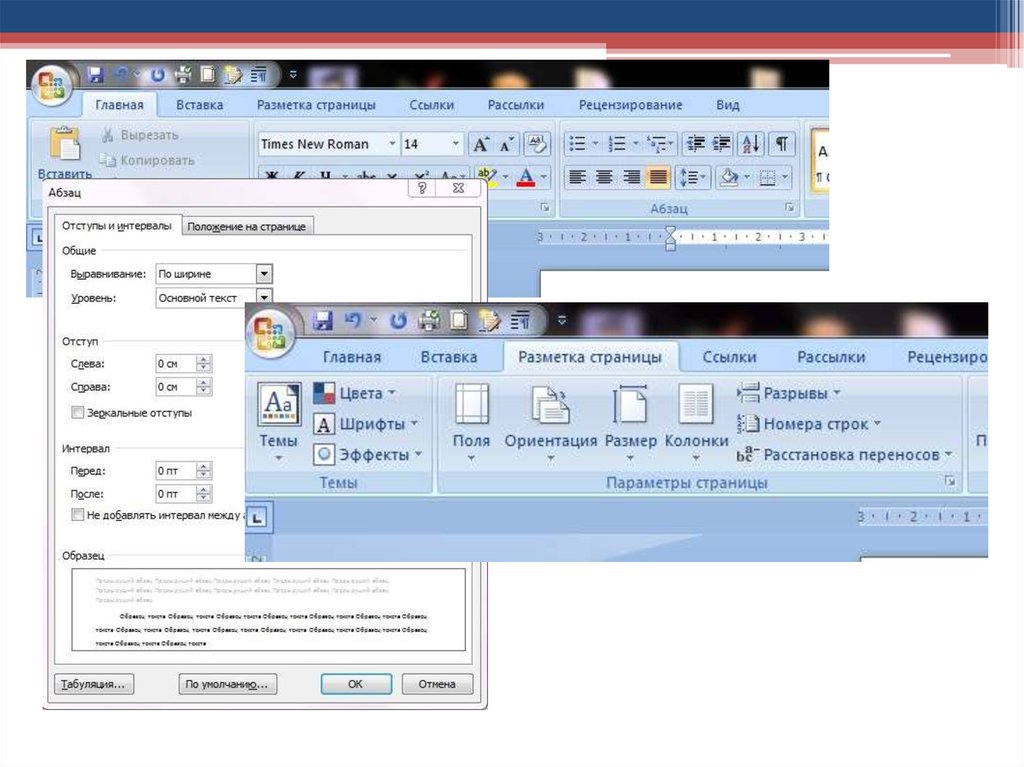Toggle Не добавлять интервал checkbox
Screen dimensions: 1024x767
(78, 515)
